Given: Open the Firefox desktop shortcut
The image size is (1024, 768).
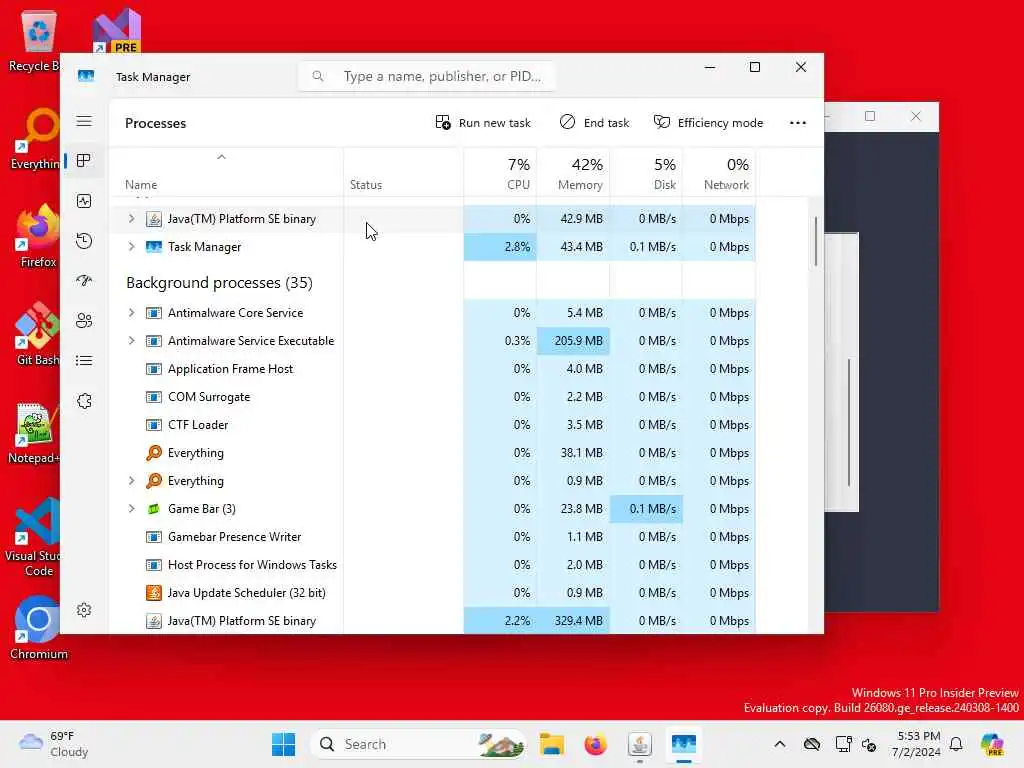Looking at the screenshot, I should point(37,236).
